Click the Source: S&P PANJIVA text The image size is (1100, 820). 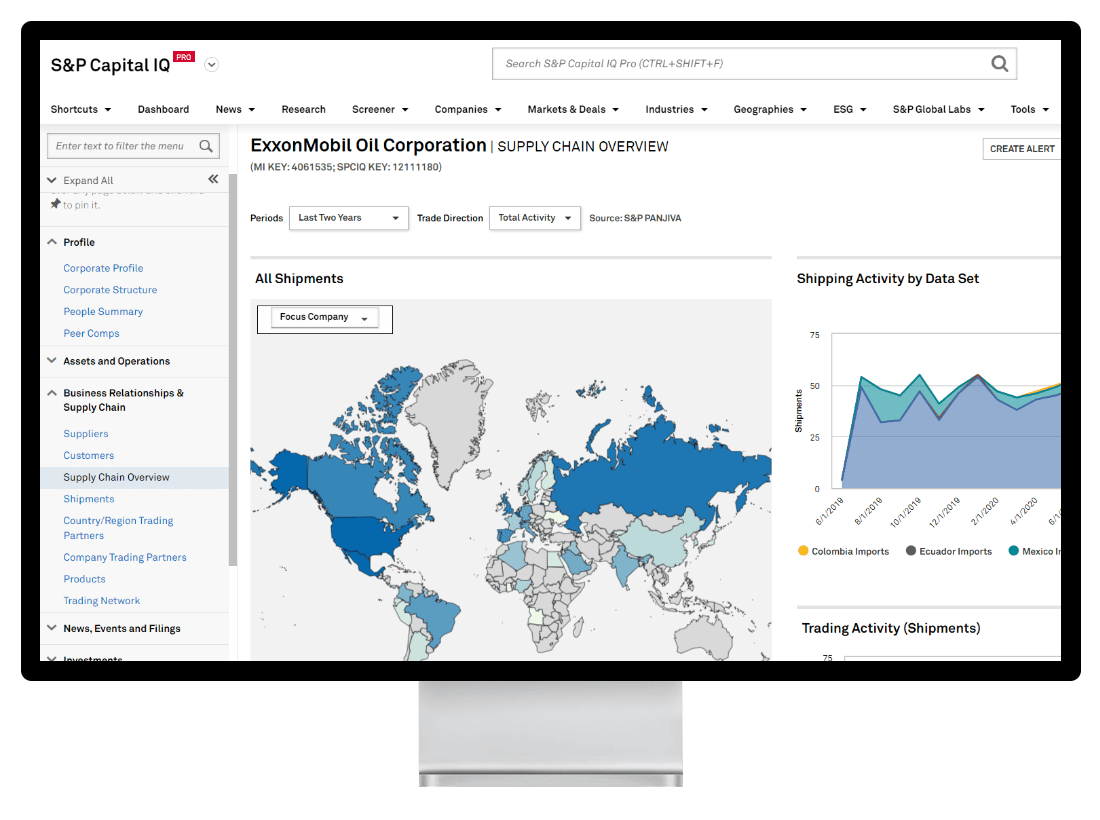pyautogui.click(x=635, y=218)
